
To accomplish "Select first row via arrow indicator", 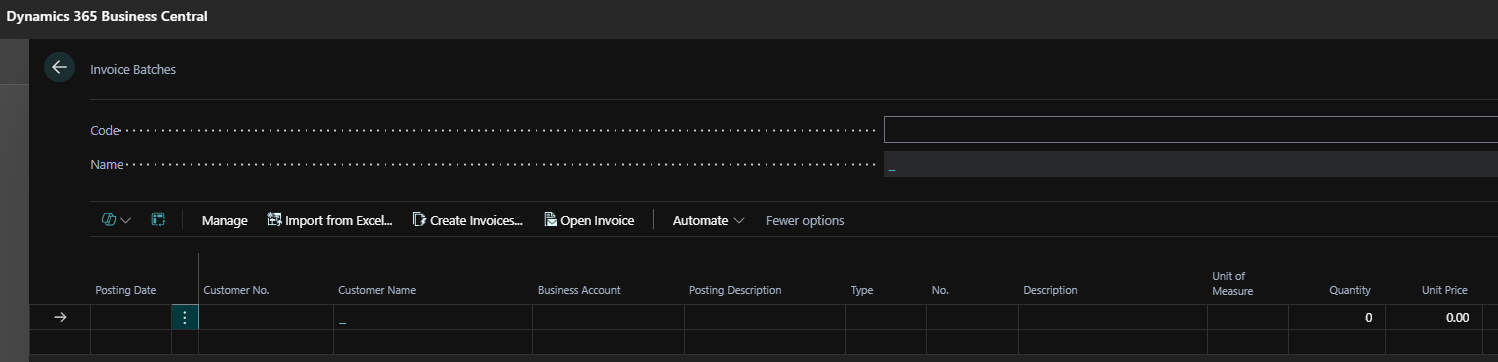I will (60, 317).
